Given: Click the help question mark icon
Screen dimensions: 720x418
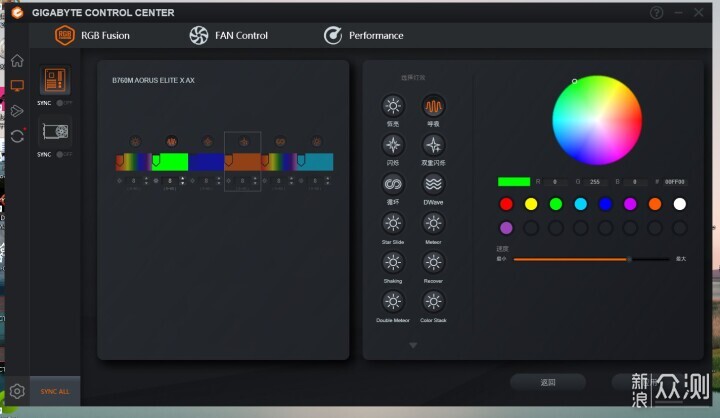Looking at the screenshot, I should (x=656, y=13).
